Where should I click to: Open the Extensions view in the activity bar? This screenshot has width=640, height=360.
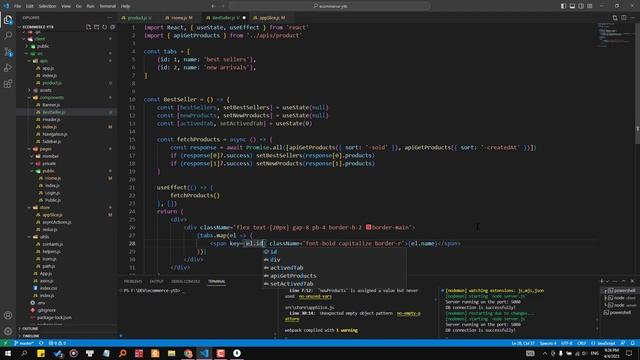tap(8, 84)
